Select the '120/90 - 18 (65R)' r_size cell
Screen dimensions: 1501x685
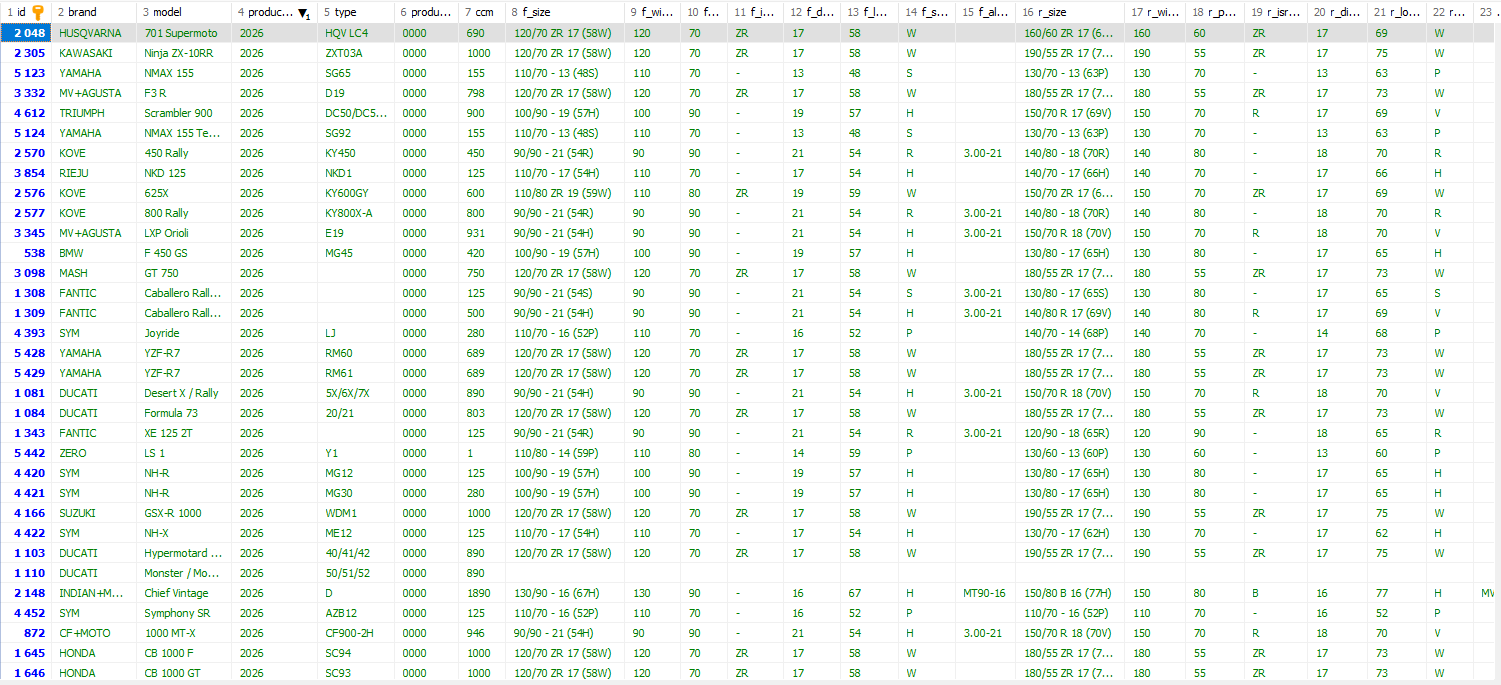pyautogui.click(x=1071, y=433)
